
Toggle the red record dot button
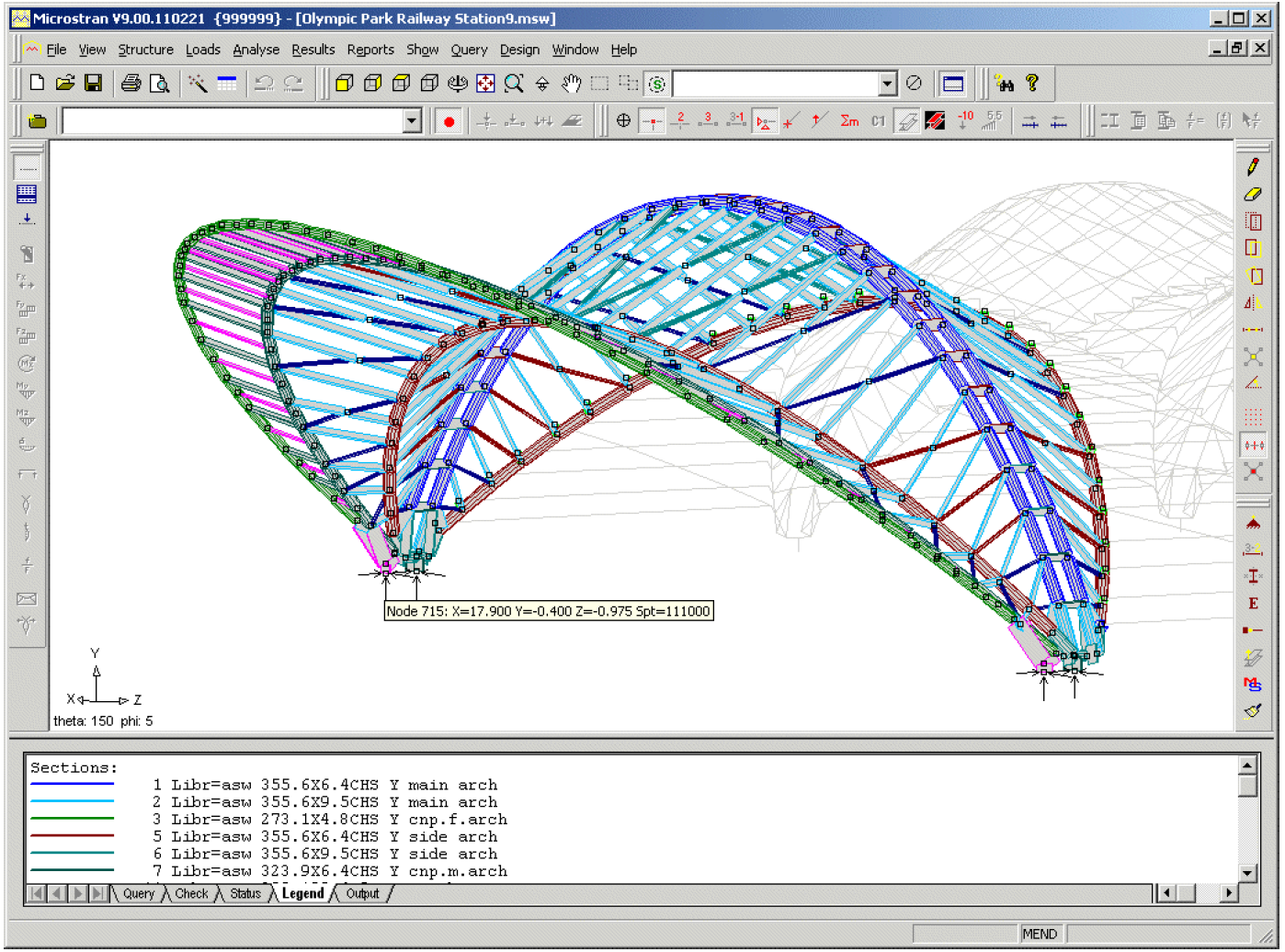449,121
